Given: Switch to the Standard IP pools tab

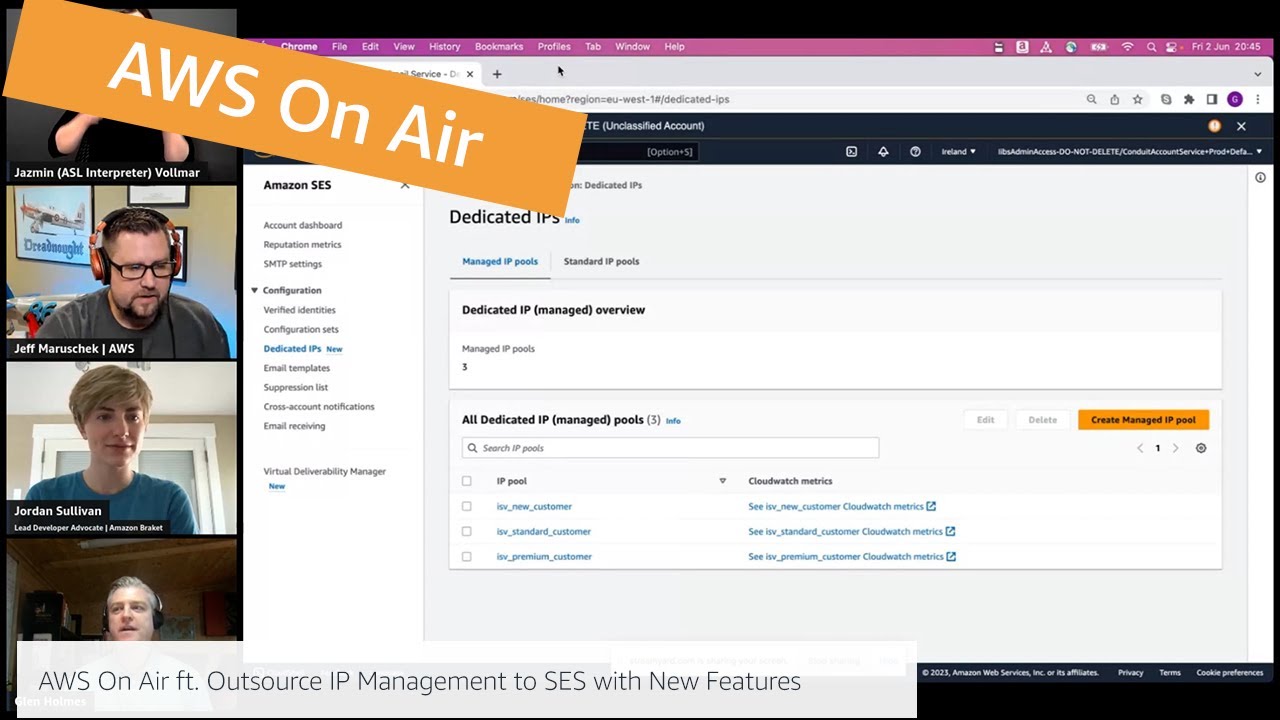Looking at the screenshot, I should tap(601, 261).
